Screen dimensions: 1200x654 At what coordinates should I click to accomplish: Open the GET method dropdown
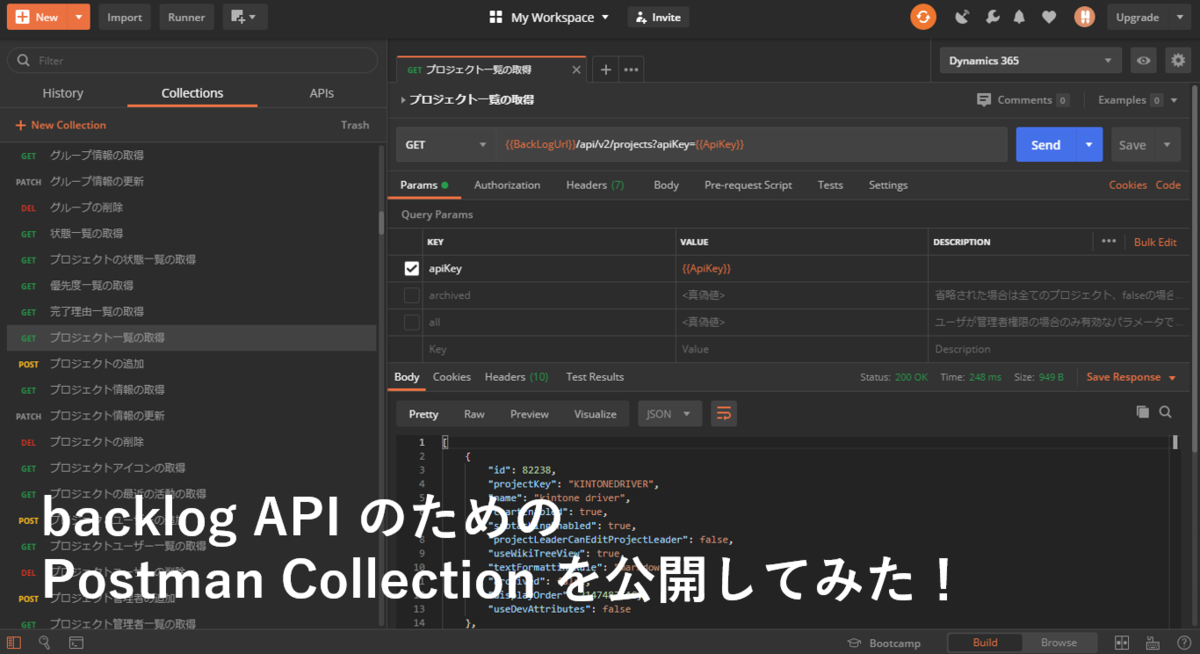pyautogui.click(x=445, y=145)
